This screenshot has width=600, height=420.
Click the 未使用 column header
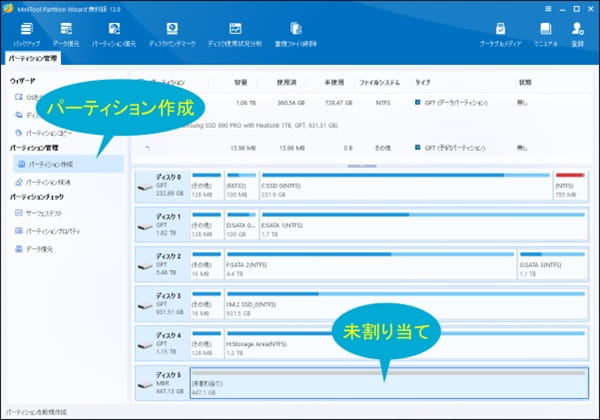334,82
